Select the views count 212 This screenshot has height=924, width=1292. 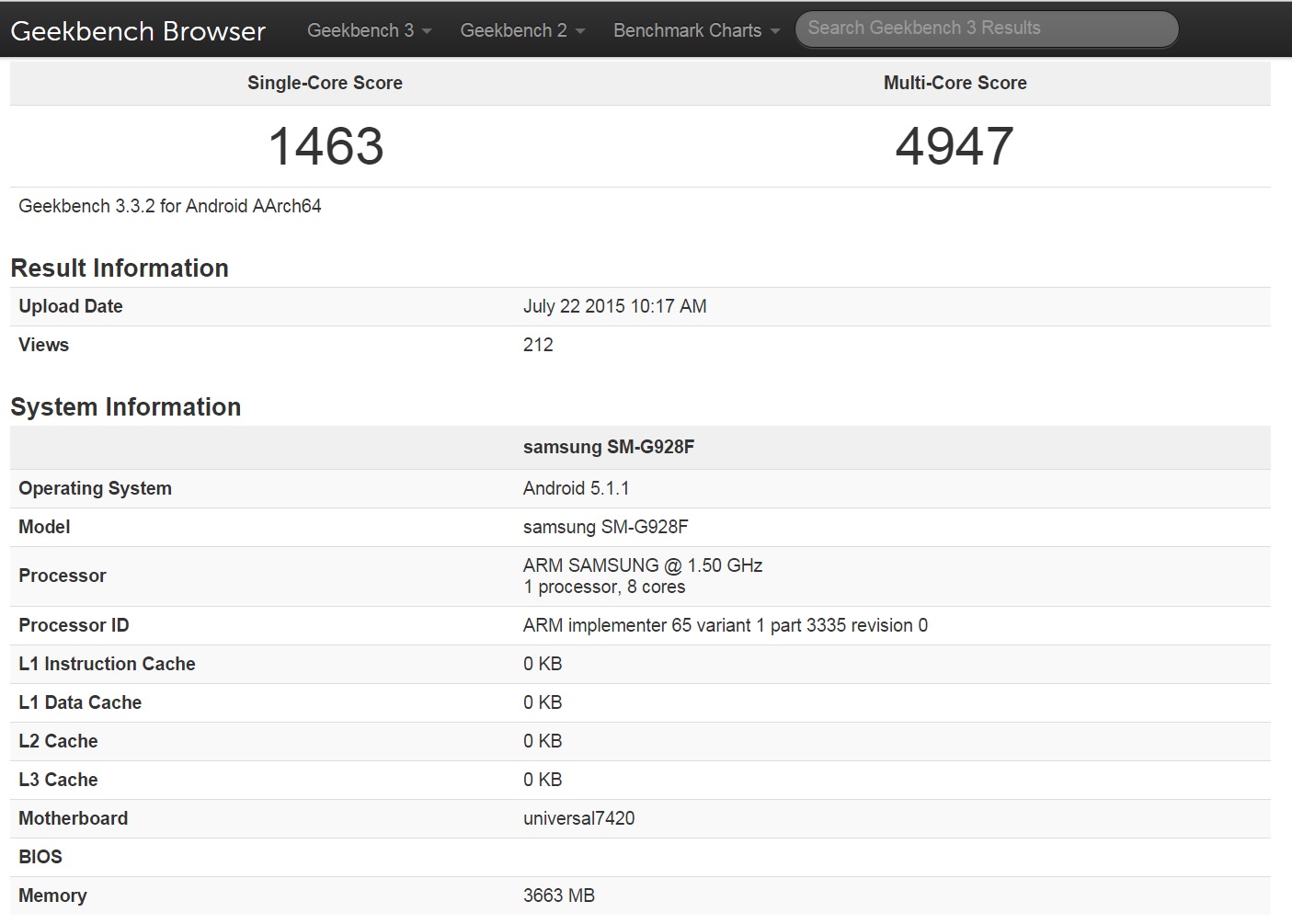click(x=538, y=345)
